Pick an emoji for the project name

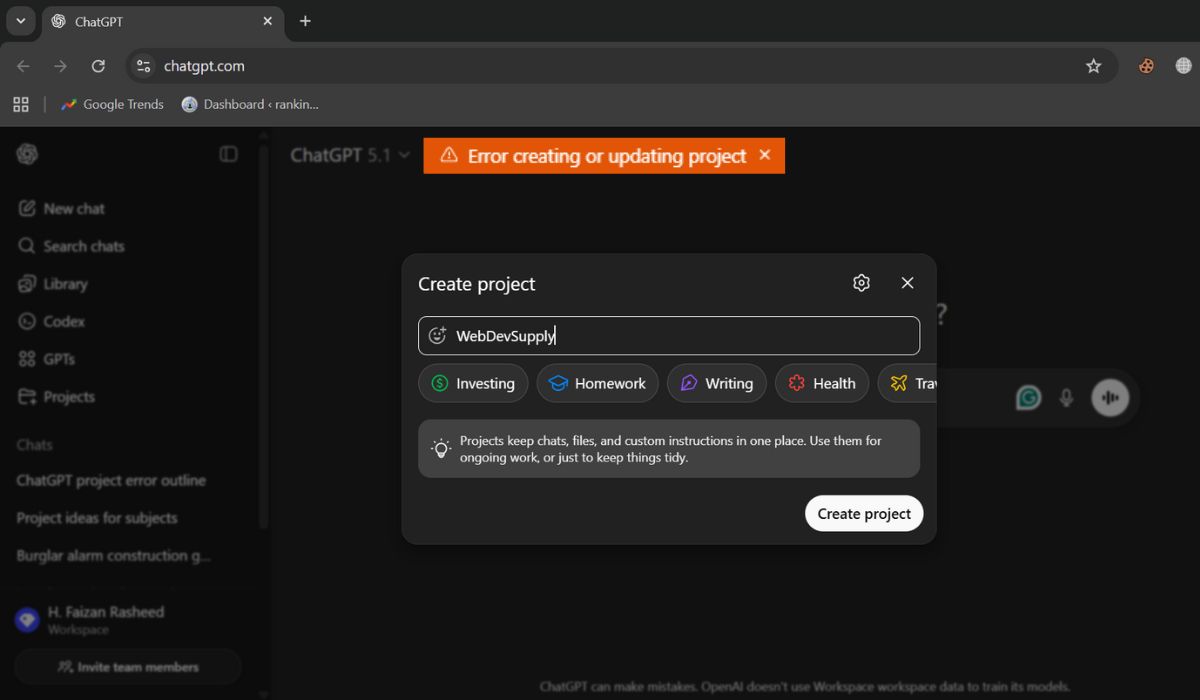436,335
